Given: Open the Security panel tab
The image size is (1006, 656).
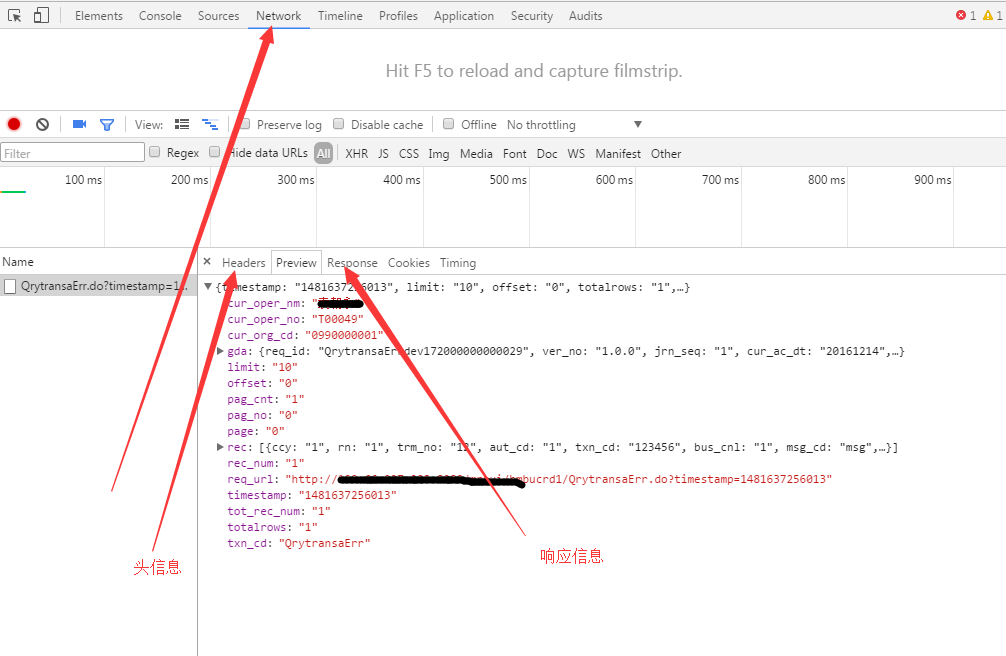Looking at the screenshot, I should click(x=532, y=16).
